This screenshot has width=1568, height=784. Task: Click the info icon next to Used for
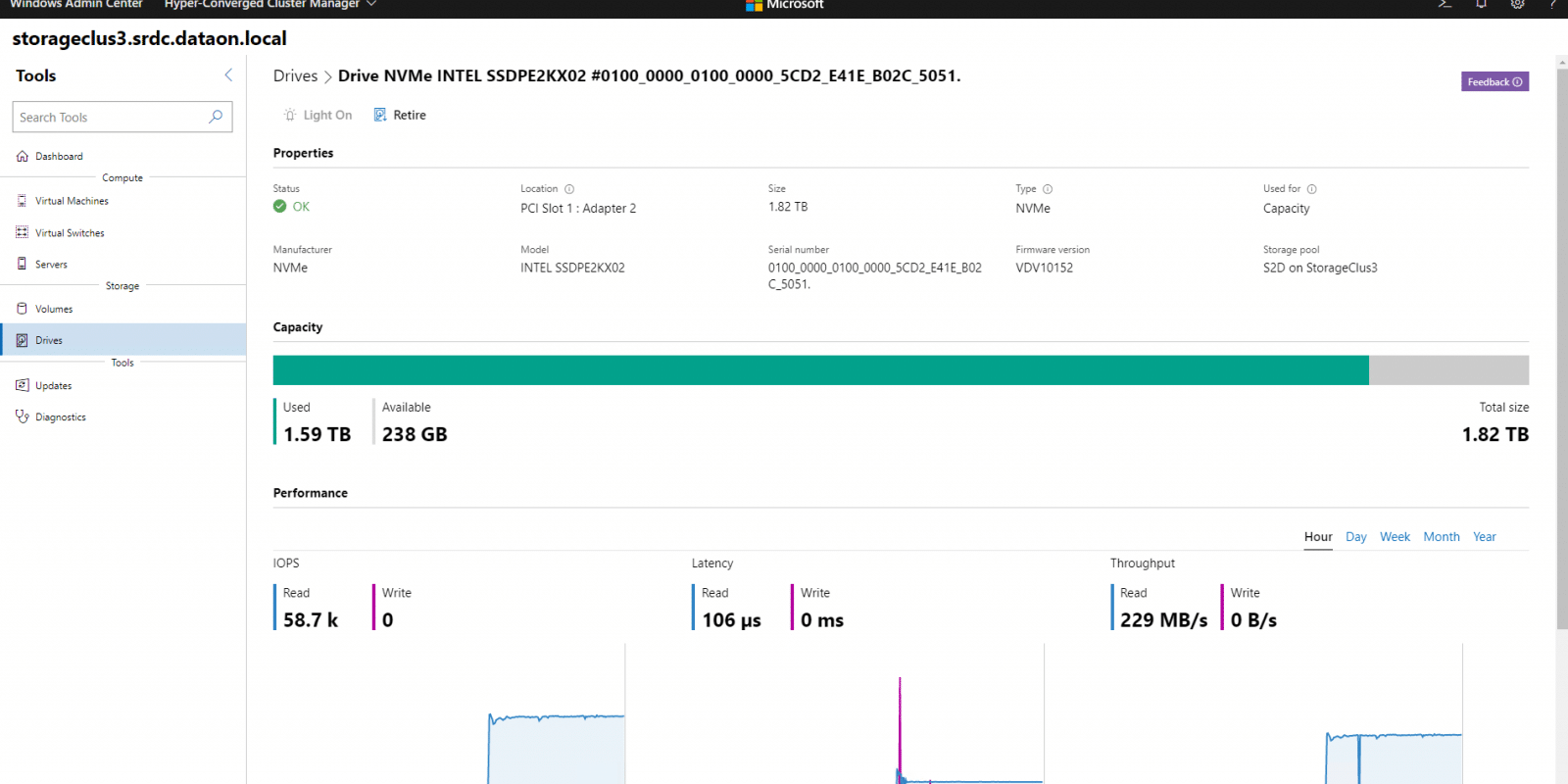pos(1312,189)
